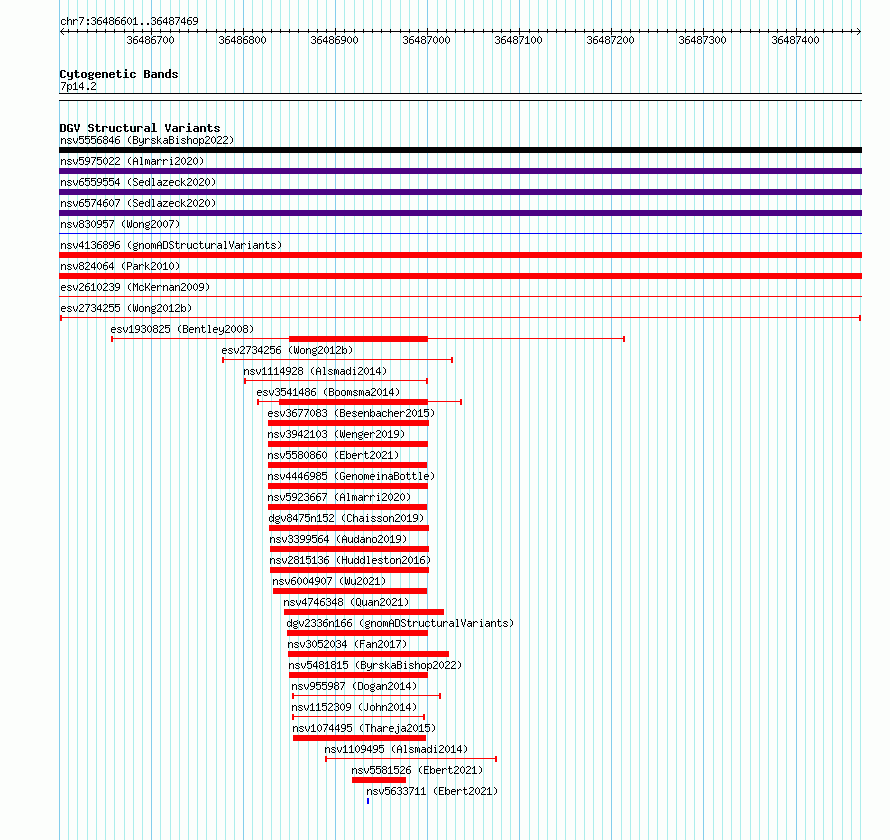The height and width of the screenshot is (840, 890).
Task: Open nsv4446985 (GenomeinaBottle) label
Action: (351, 476)
